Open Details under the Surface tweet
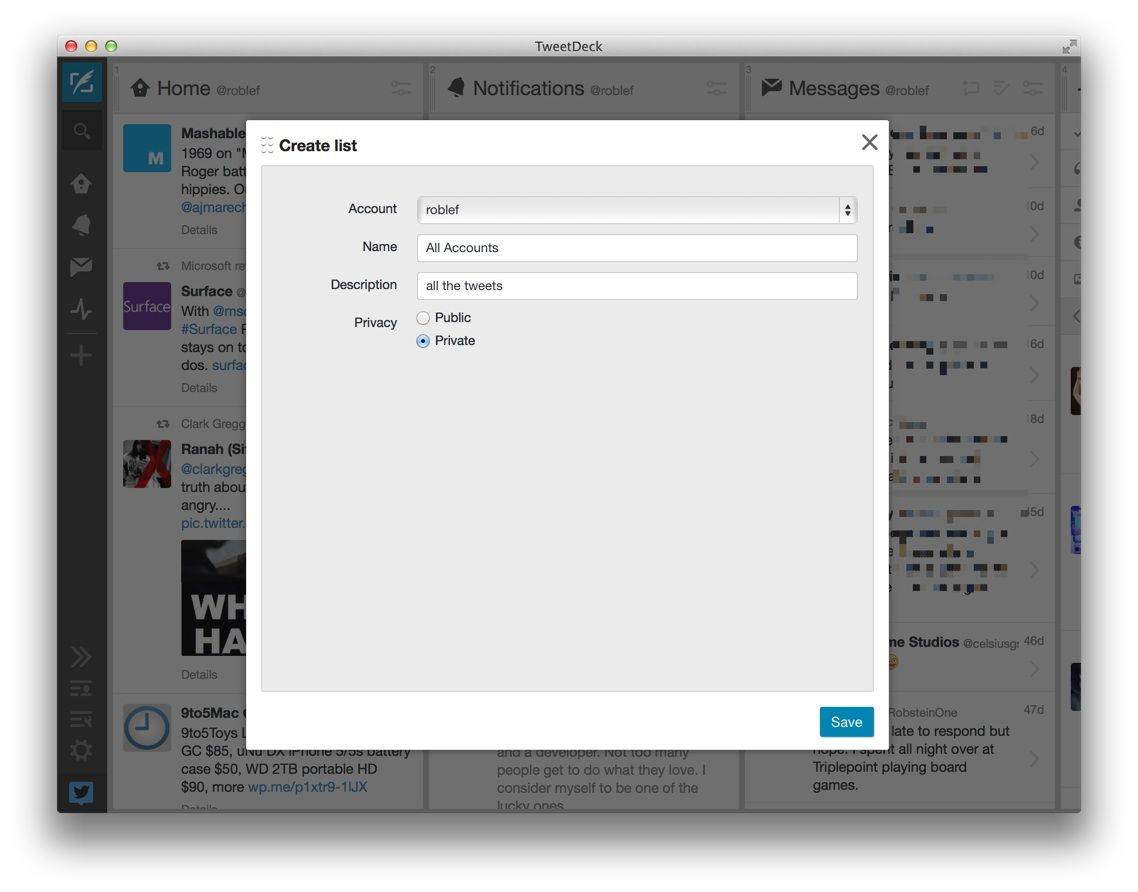Image resolution: width=1138 pixels, height=892 pixels. coord(199,388)
